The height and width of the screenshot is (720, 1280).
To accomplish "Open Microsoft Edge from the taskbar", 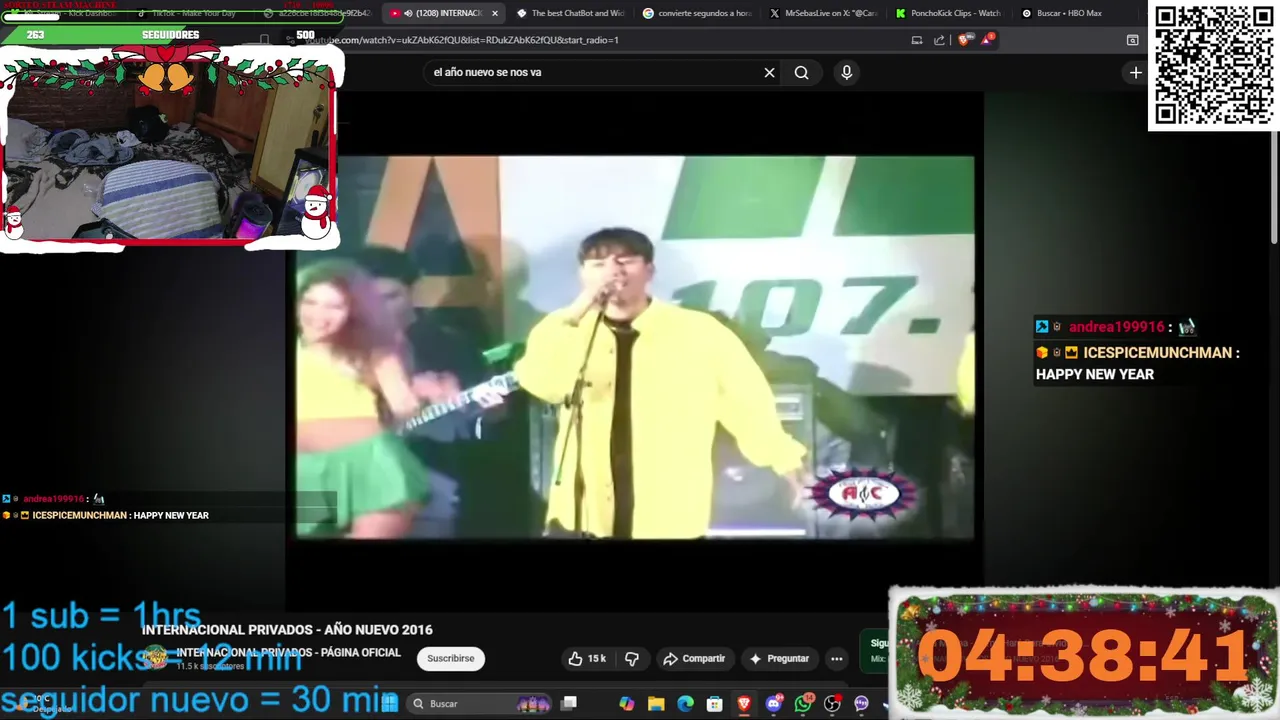I will tap(685, 703).
